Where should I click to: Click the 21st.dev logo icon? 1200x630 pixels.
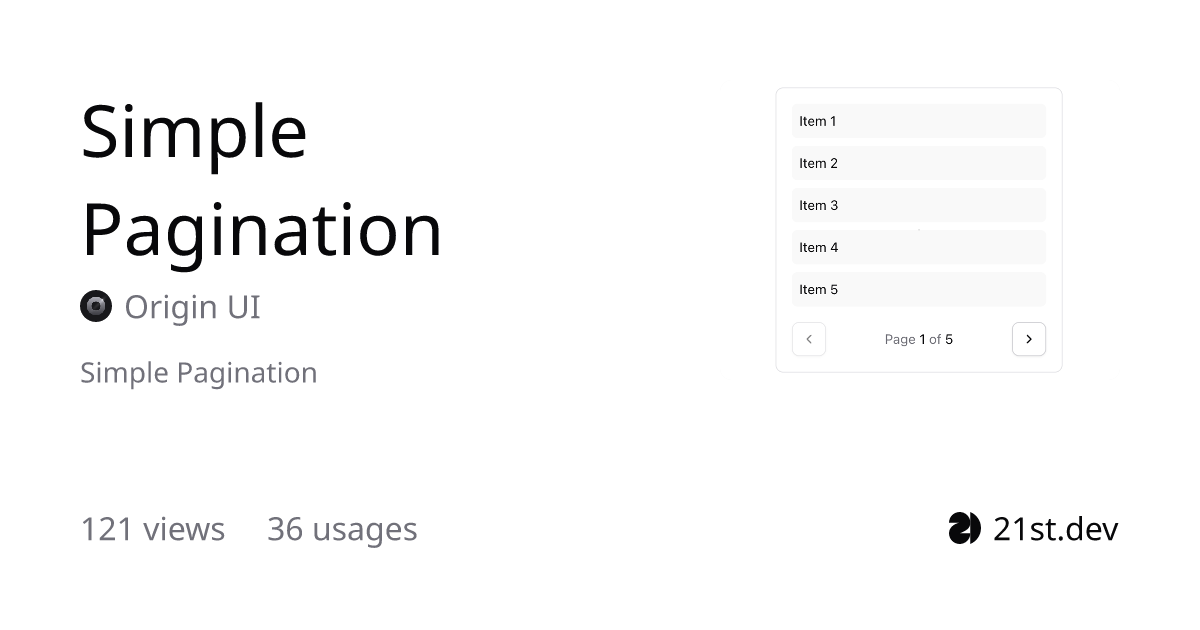coord(965,528)
